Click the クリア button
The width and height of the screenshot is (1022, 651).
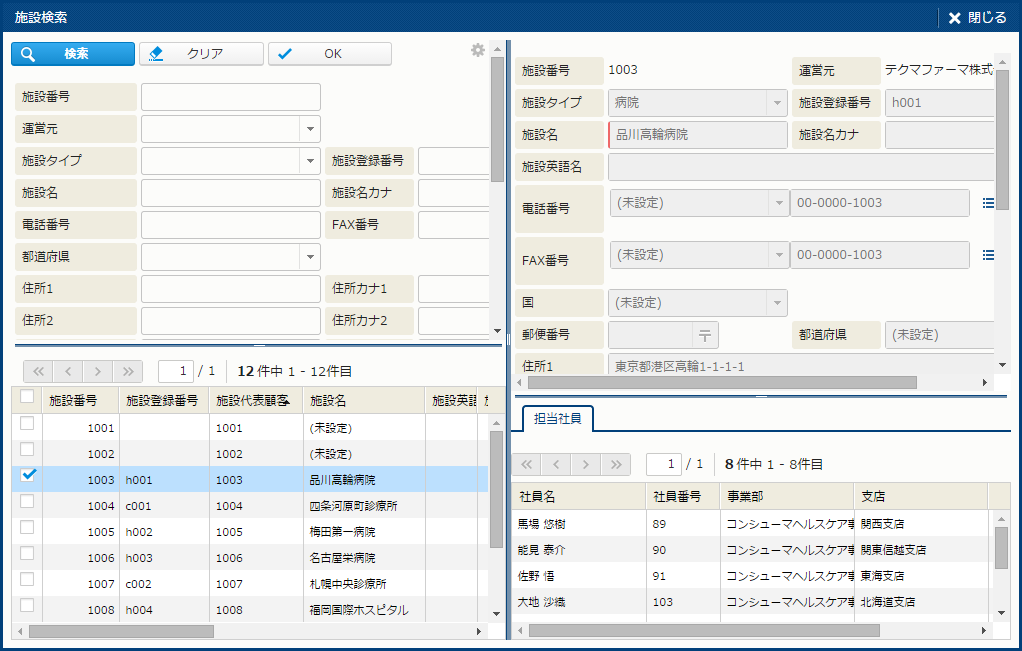pos(202,54)
